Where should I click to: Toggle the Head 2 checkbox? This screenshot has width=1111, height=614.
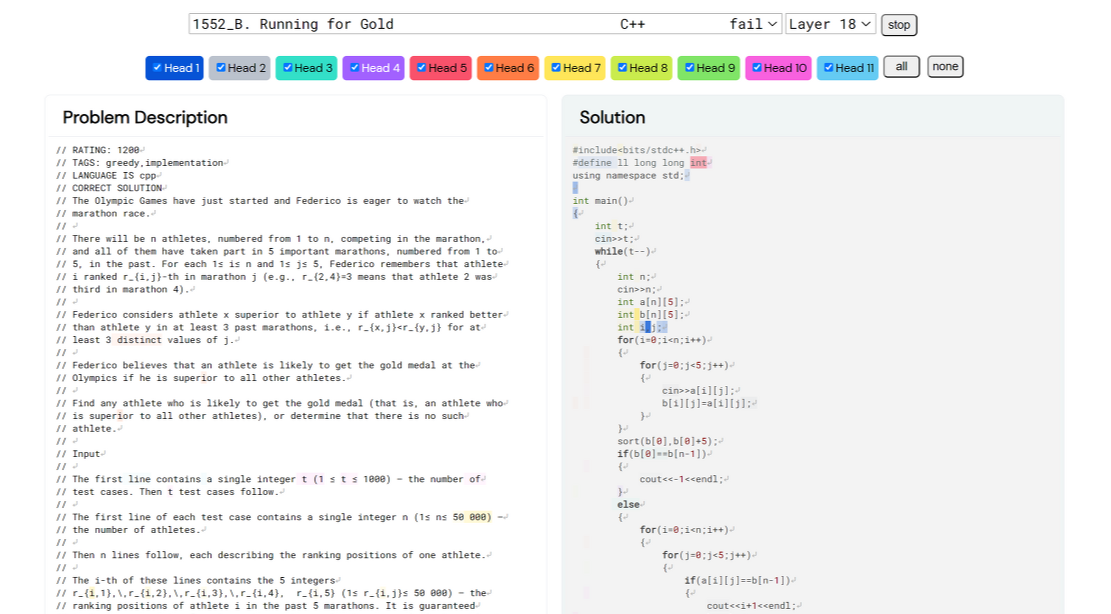pos(221,68)
